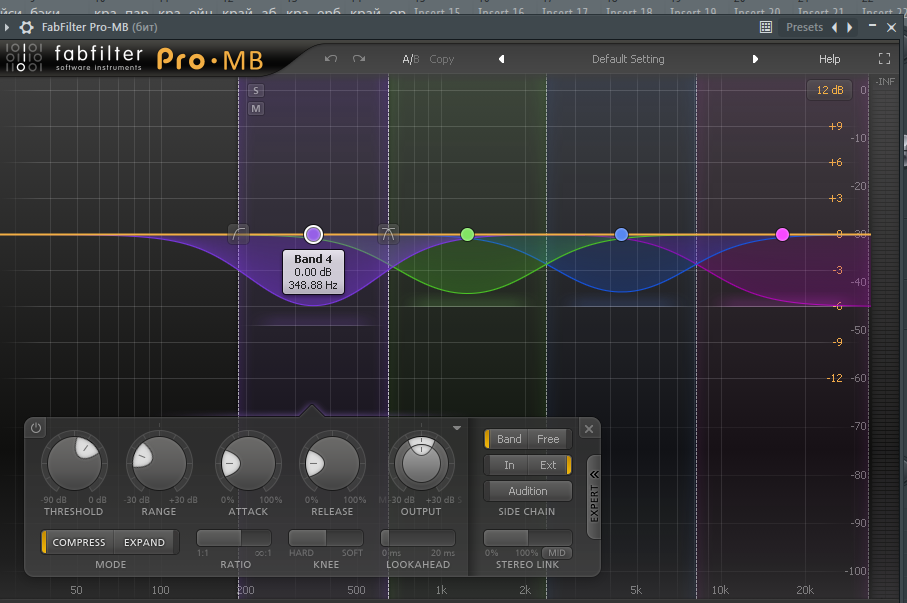Open the FL Studio plugin options gear
The width and height of the screenshot is (907, 603).
click(x=26, y=27)
